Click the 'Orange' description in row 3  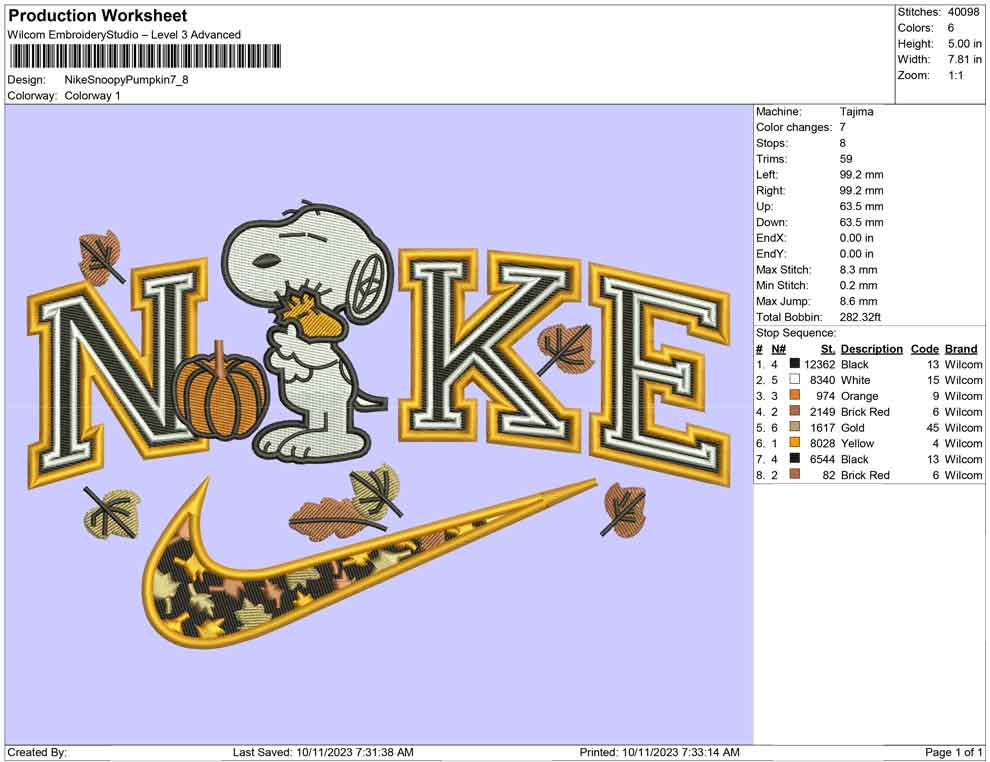[860, 396]
